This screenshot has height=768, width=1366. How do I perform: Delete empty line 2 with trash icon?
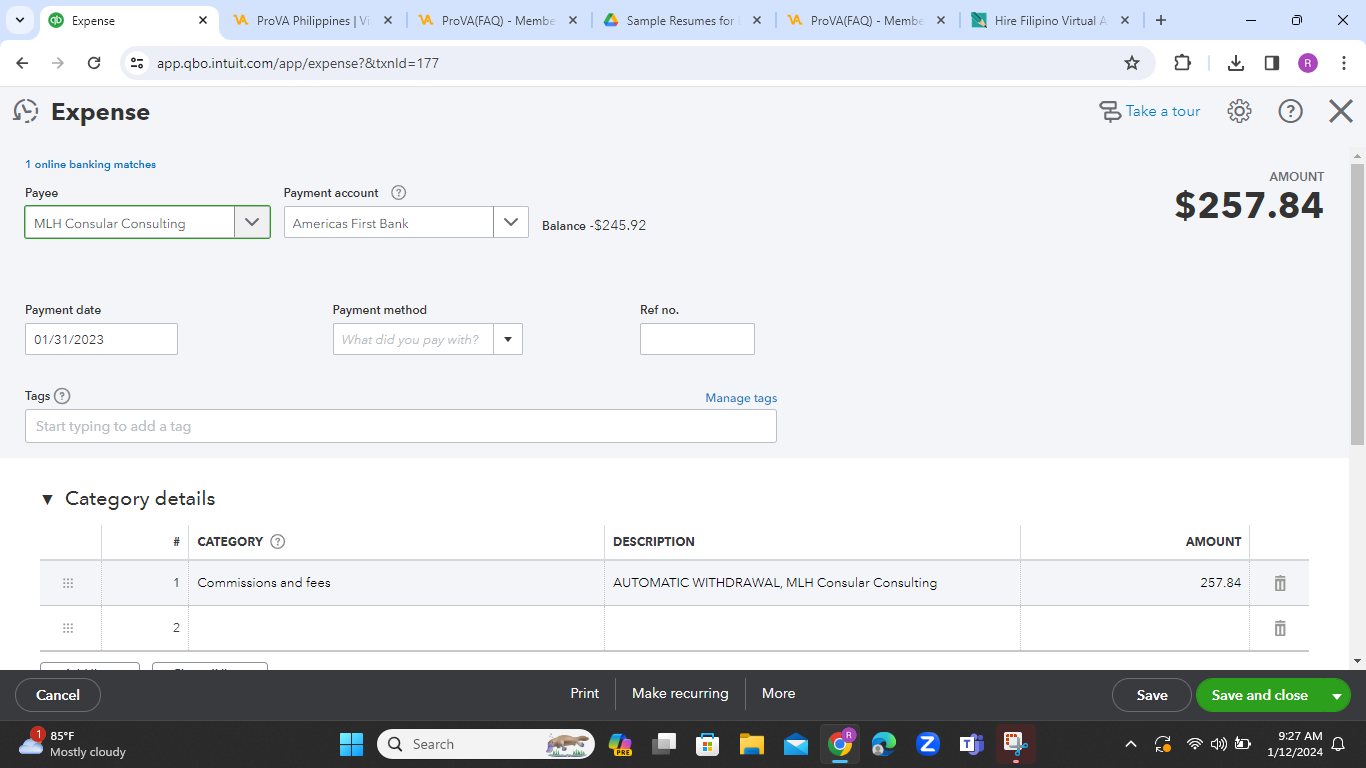[1280, 628]
